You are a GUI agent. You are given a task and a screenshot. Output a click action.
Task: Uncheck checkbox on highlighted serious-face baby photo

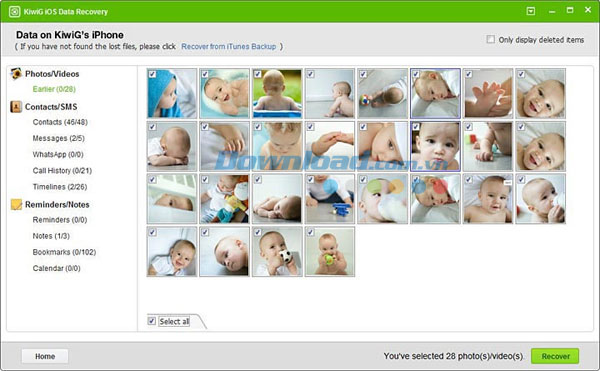[416, 127]
